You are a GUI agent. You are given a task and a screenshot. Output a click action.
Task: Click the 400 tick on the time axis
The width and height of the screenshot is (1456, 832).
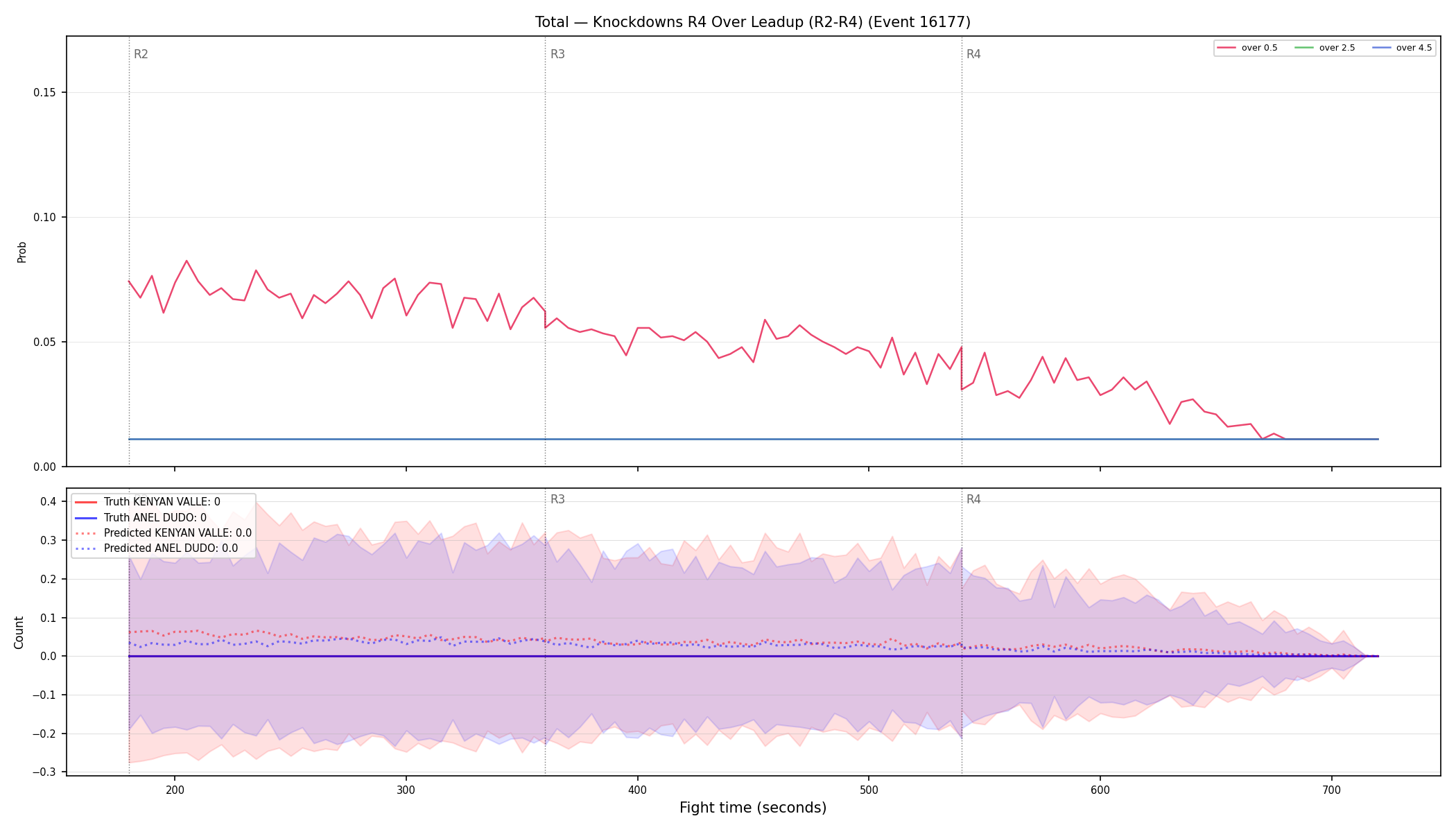pos(637,790)
